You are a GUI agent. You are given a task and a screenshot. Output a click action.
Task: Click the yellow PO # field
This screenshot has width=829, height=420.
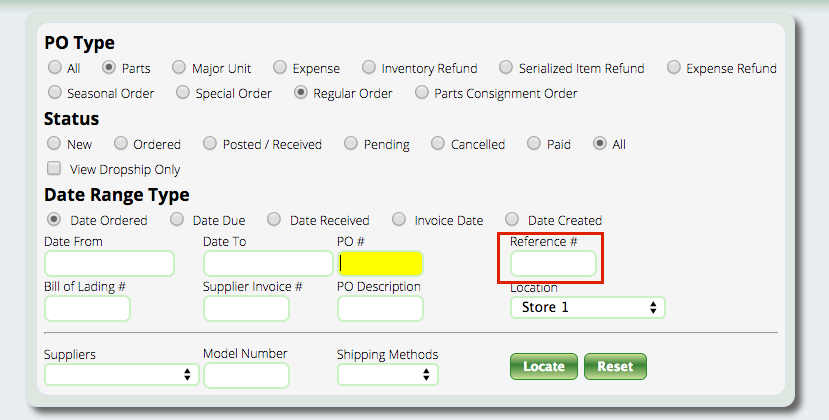380,264
